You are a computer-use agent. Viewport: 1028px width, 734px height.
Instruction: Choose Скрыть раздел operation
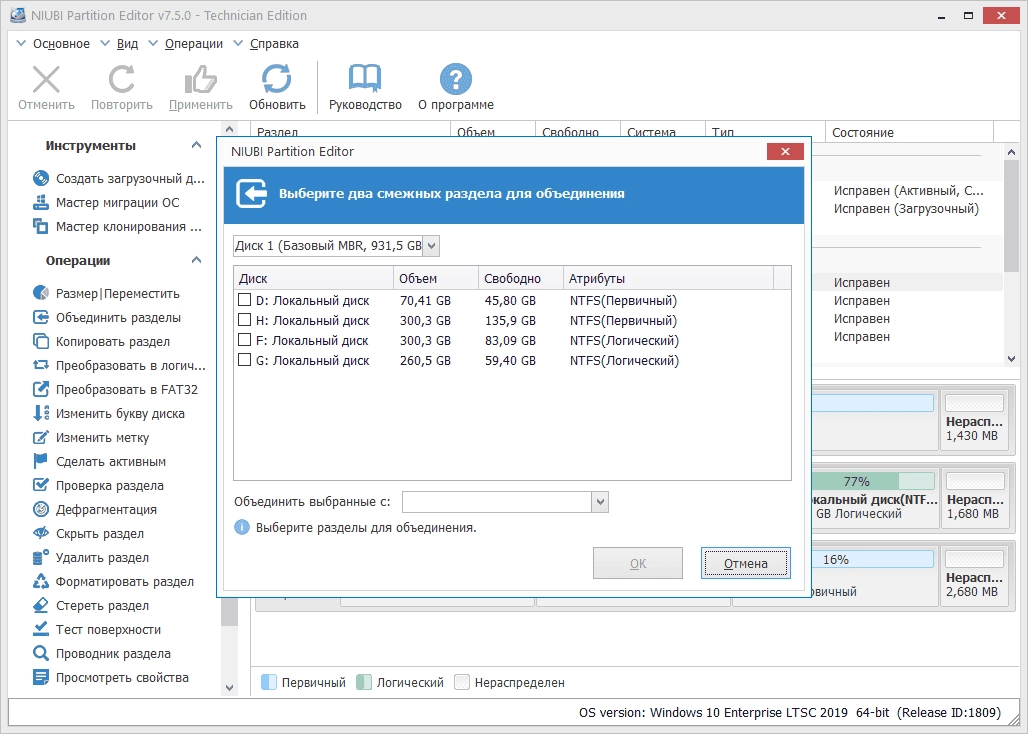tap(89, 533)
